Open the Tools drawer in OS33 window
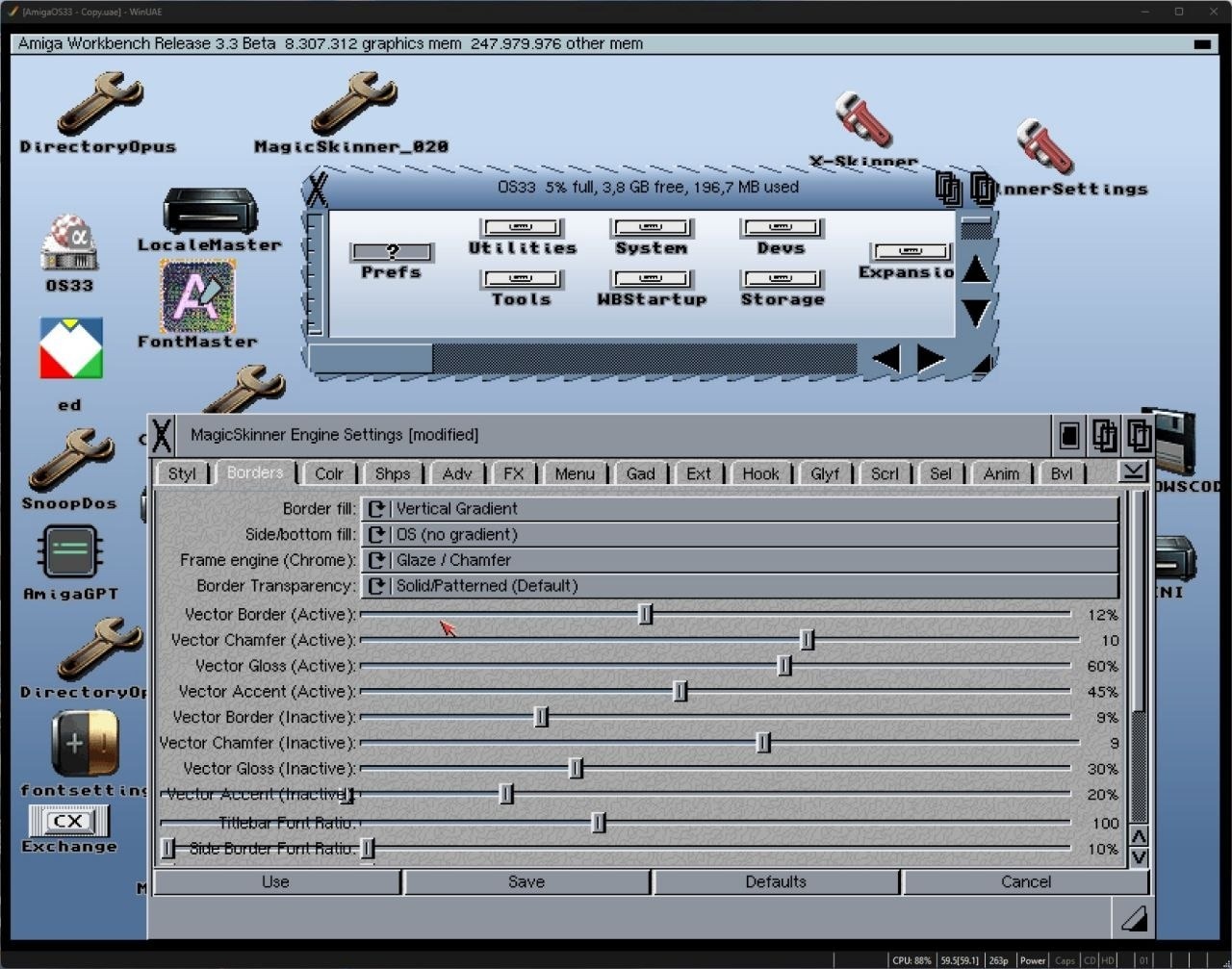1232x969 pixels. pos(522,279)
